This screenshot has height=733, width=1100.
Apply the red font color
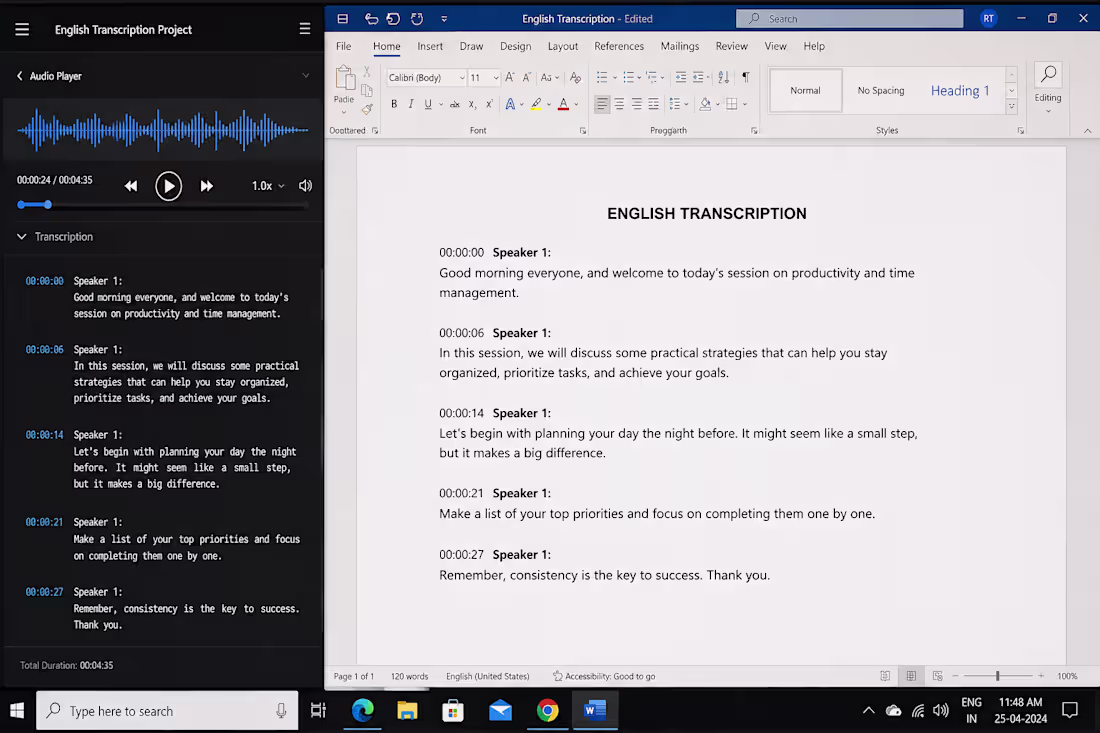pos(563,105)
